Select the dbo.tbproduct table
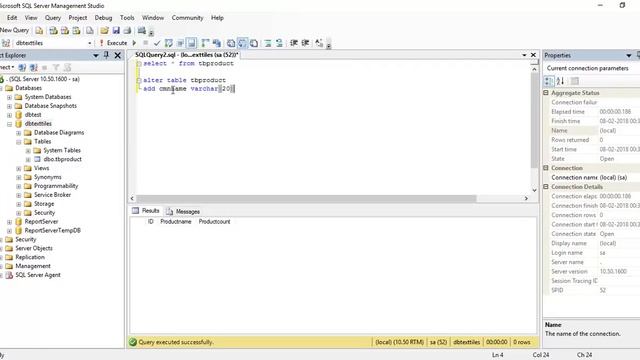Viewport: 640px width, 360px height. tap(62, 159)
